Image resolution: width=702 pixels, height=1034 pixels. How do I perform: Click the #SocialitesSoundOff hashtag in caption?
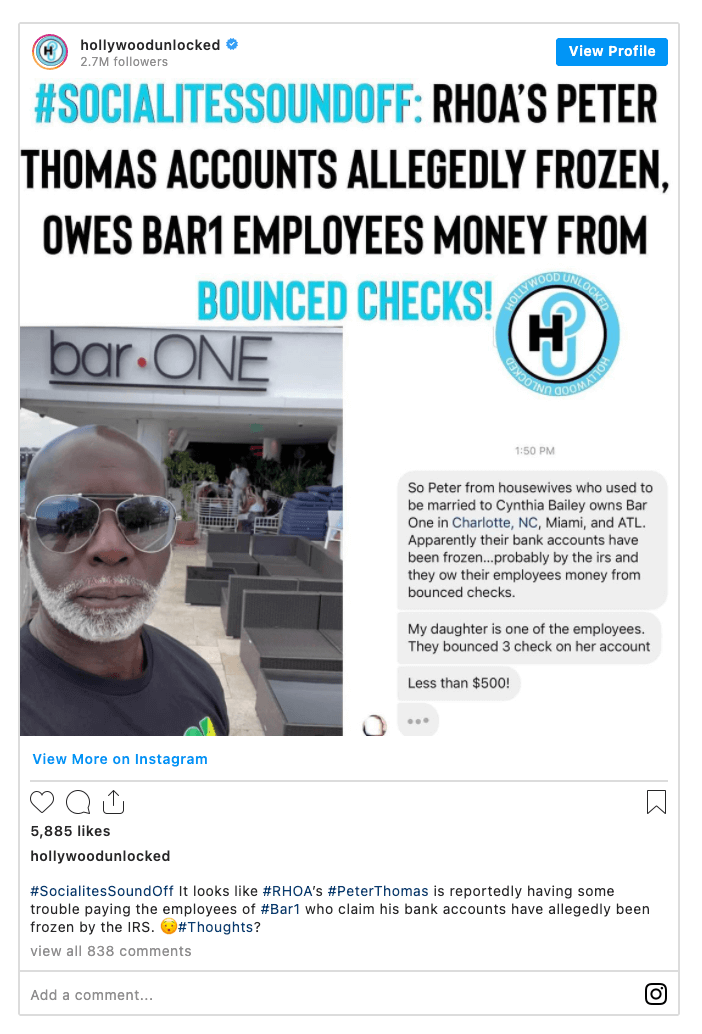[x=102, y=891]
